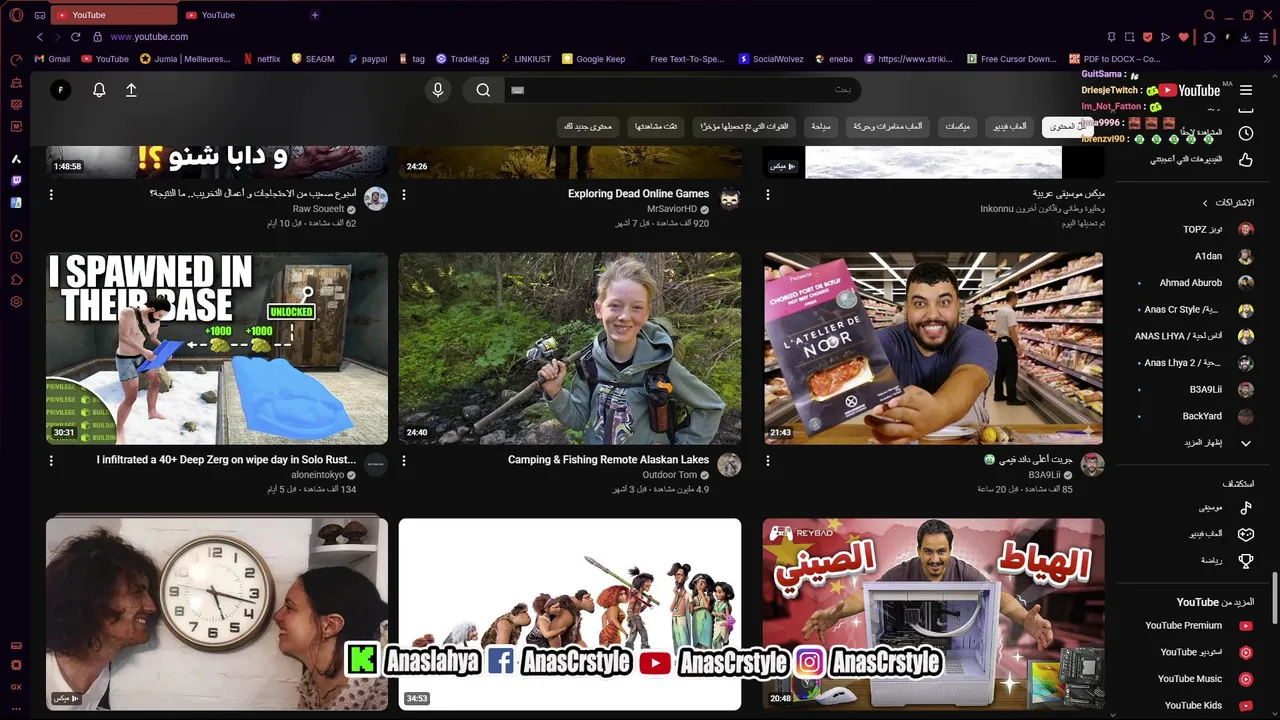
Task: Open the 'Exploring Dead Online Games' title
Action: [x=638, y=194]
